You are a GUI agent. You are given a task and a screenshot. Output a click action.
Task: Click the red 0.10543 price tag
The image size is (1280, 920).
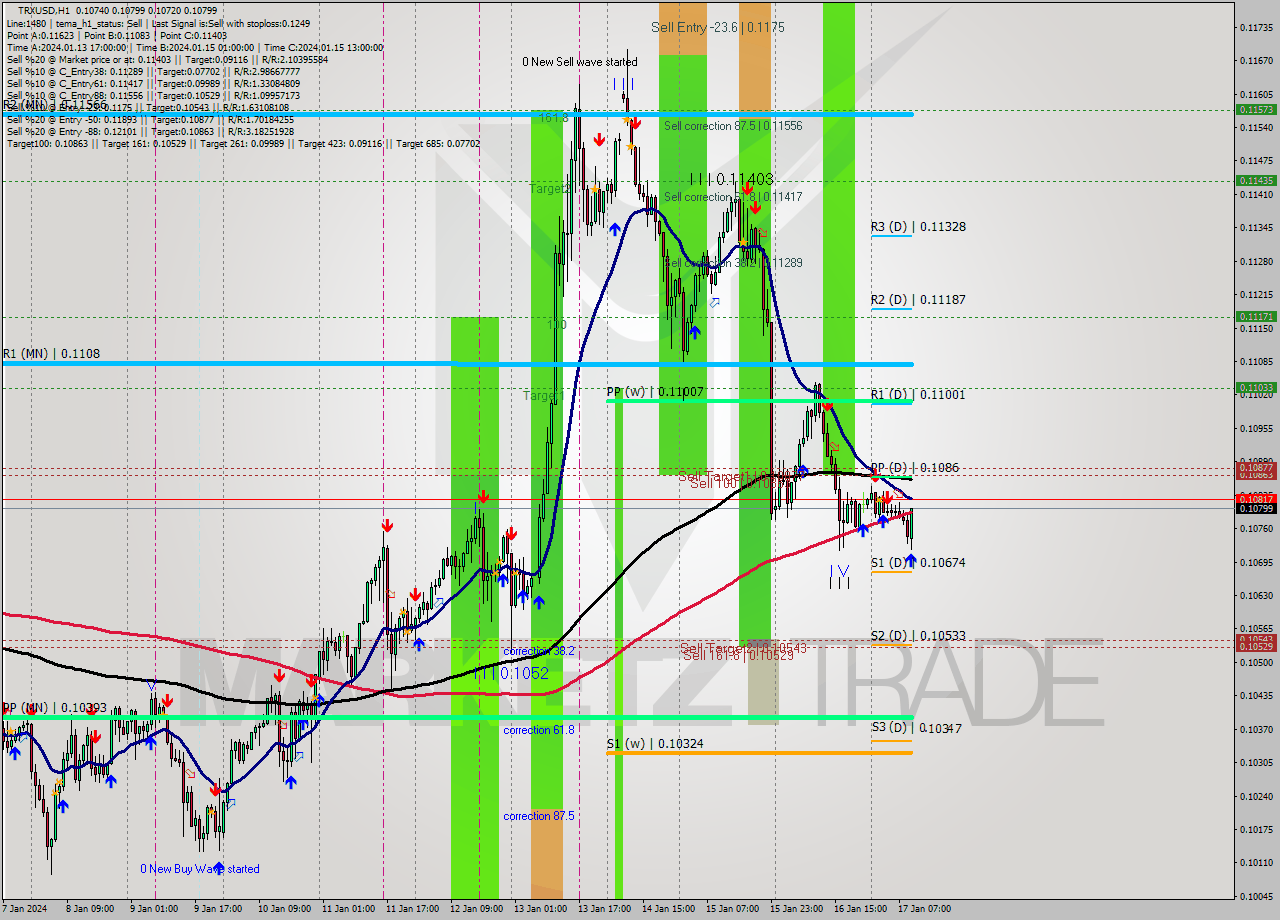click(1256, 639)
